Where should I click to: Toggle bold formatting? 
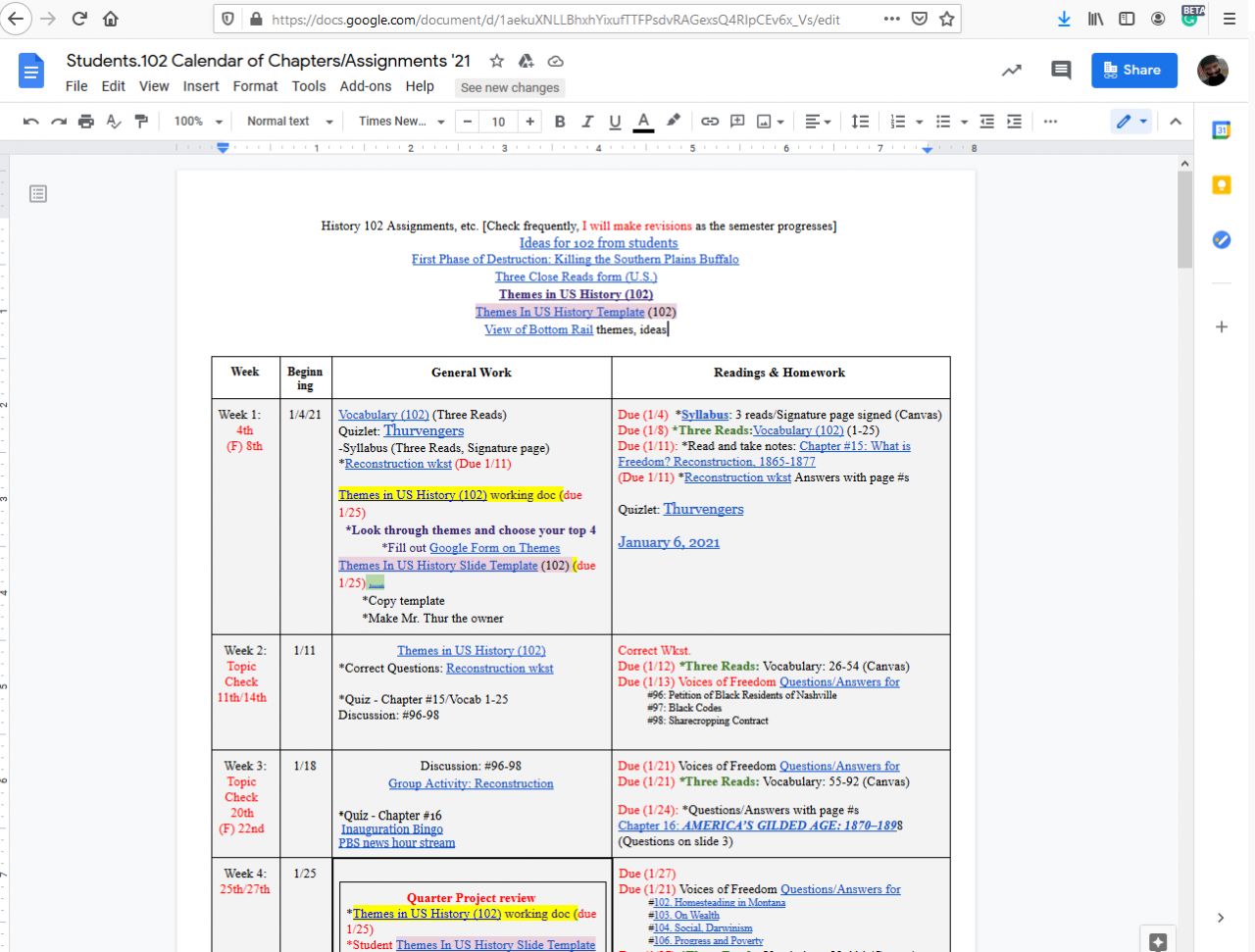(x=560, y=122)
